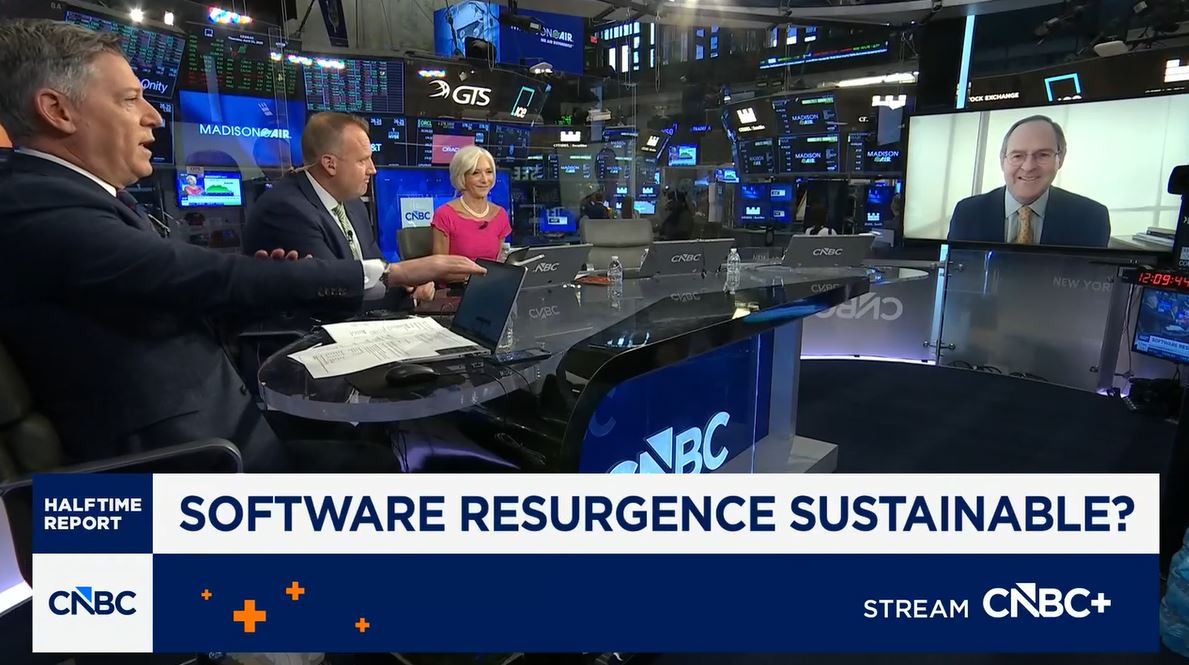The height and width of the screenshot is (665, 1189).
Task: Click the printed papers on the desk
Action: point(380,343)
